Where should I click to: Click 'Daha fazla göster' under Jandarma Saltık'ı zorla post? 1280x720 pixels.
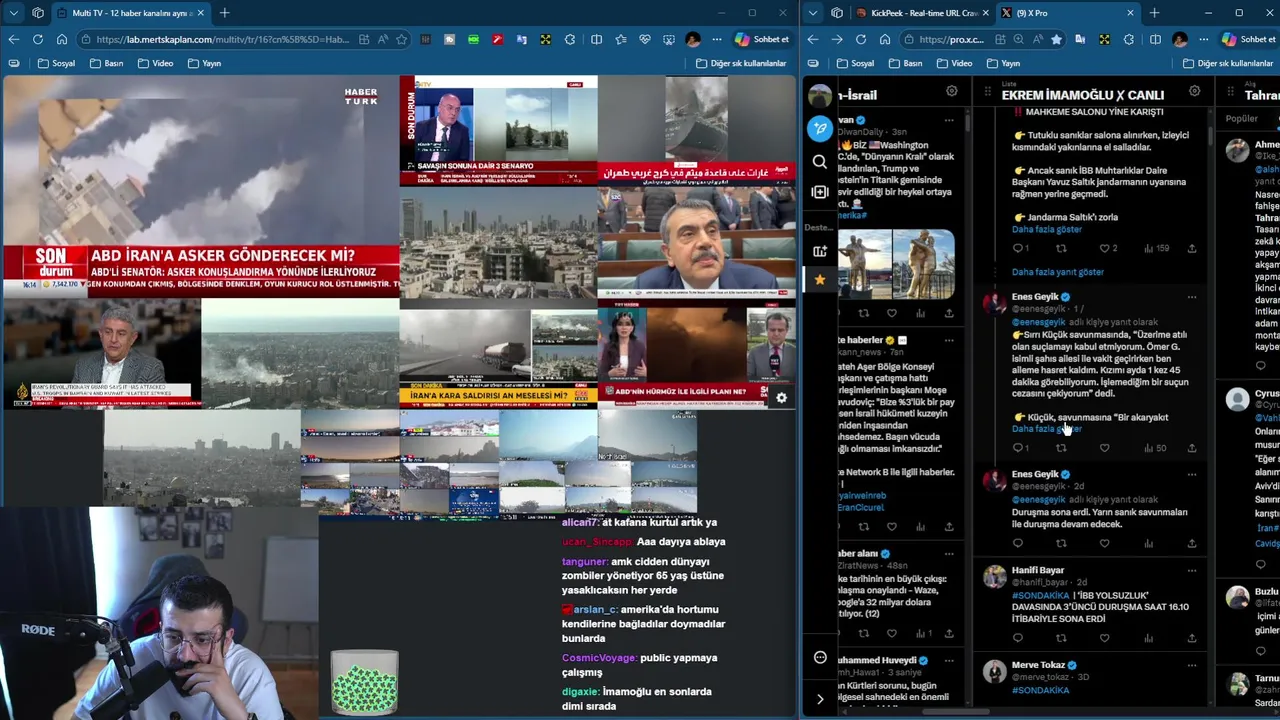click(1046, 229)
